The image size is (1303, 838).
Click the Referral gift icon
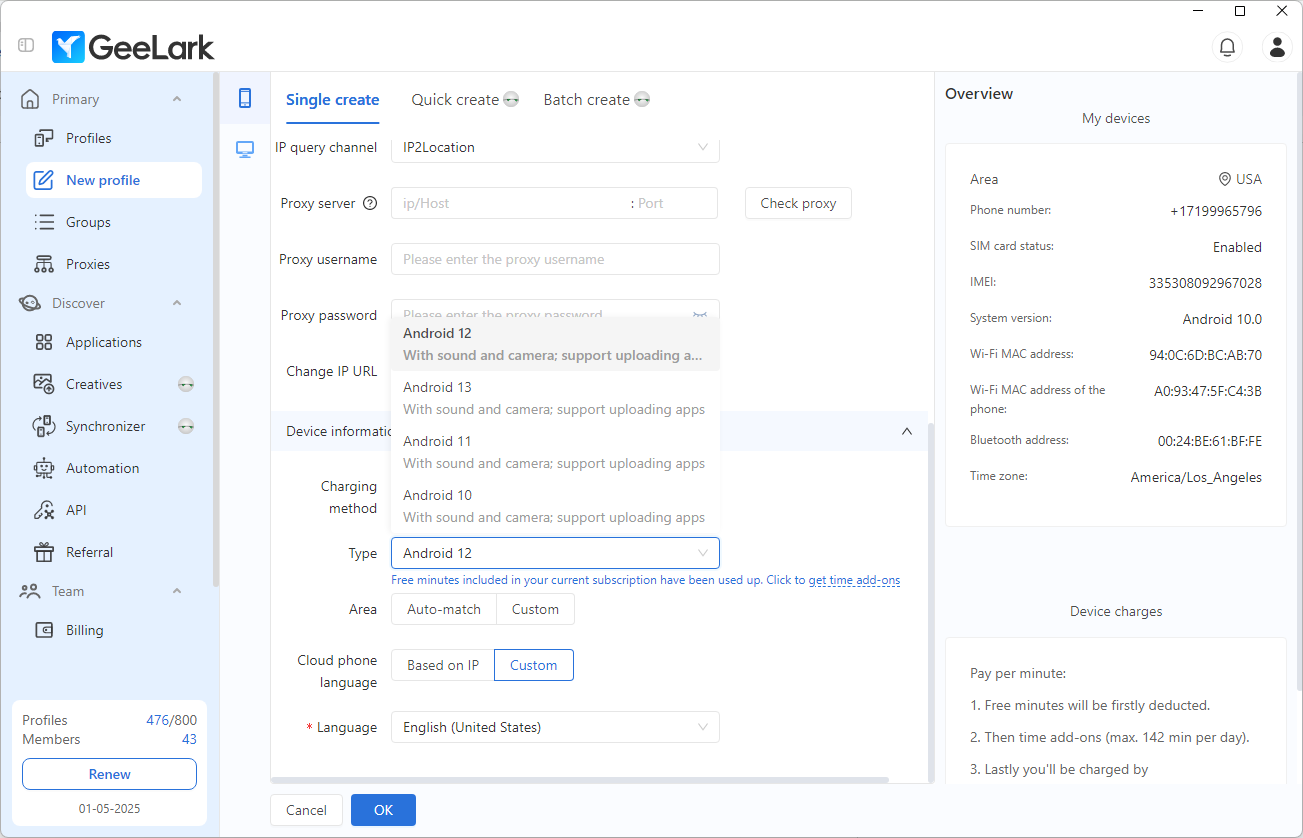pyautogui.click(x=44, y=552)
